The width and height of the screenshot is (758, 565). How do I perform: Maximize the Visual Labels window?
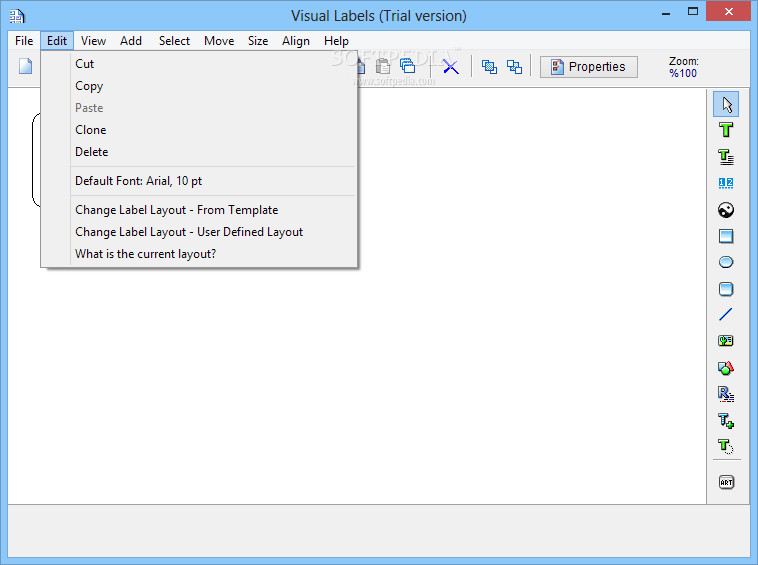693,12
